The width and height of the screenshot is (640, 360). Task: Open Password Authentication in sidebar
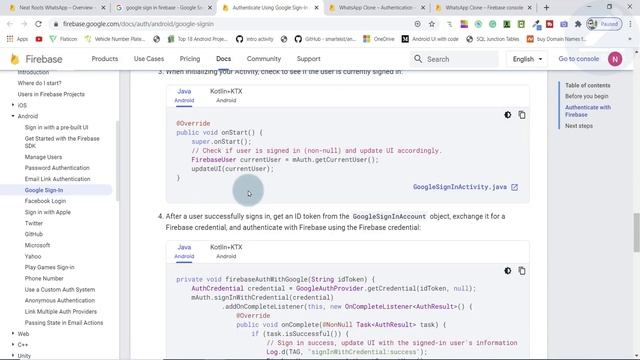tap(57, 168)
